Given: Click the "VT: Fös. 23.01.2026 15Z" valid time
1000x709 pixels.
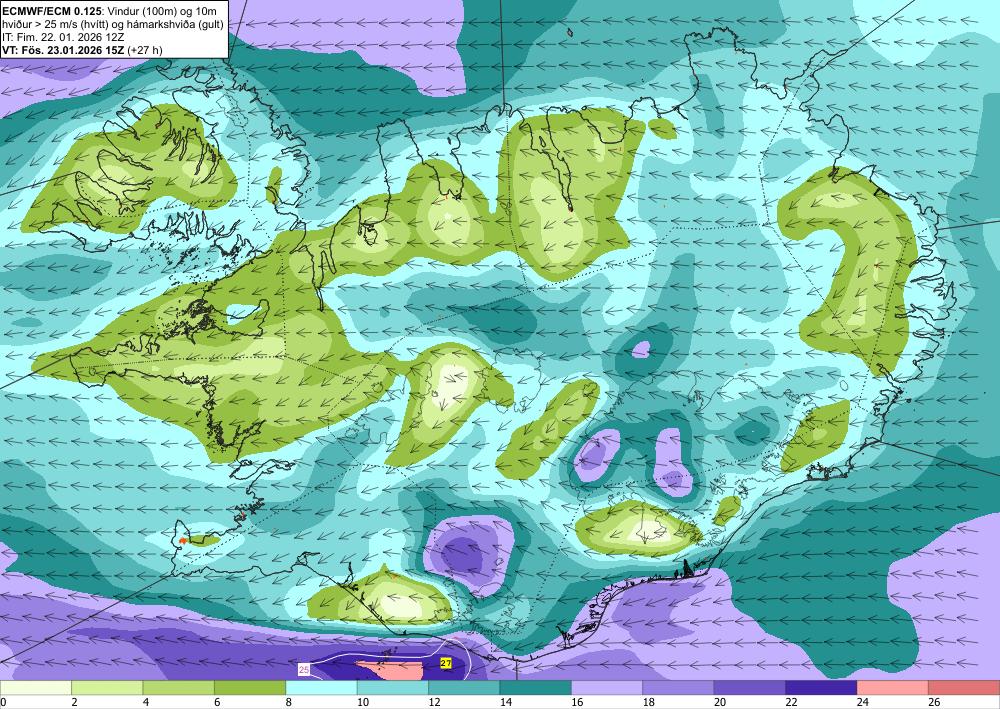Looking at the screenshot, I should 62,50.
